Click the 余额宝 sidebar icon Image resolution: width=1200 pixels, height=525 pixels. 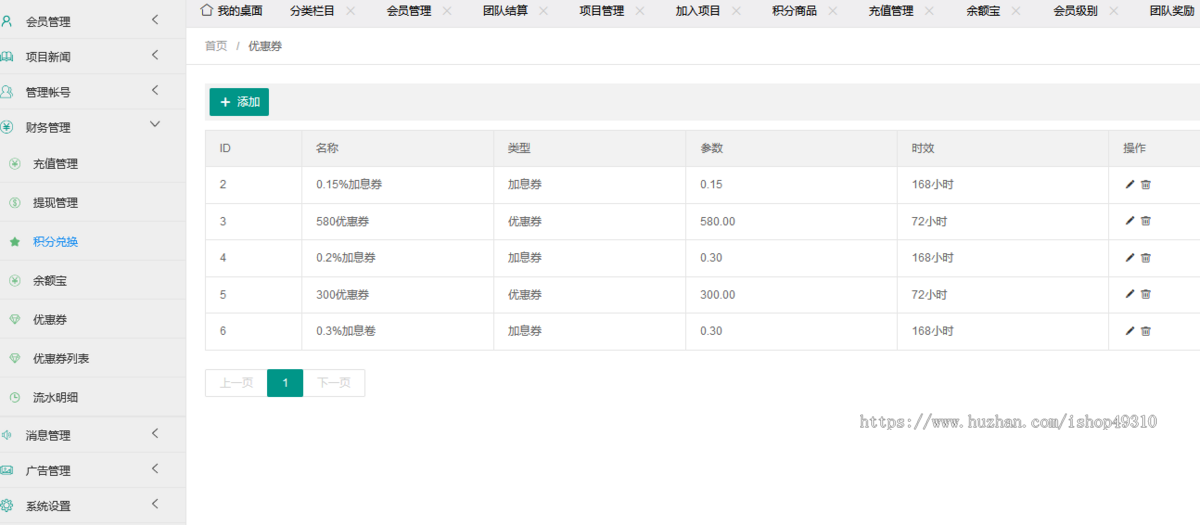coord(14,280)
